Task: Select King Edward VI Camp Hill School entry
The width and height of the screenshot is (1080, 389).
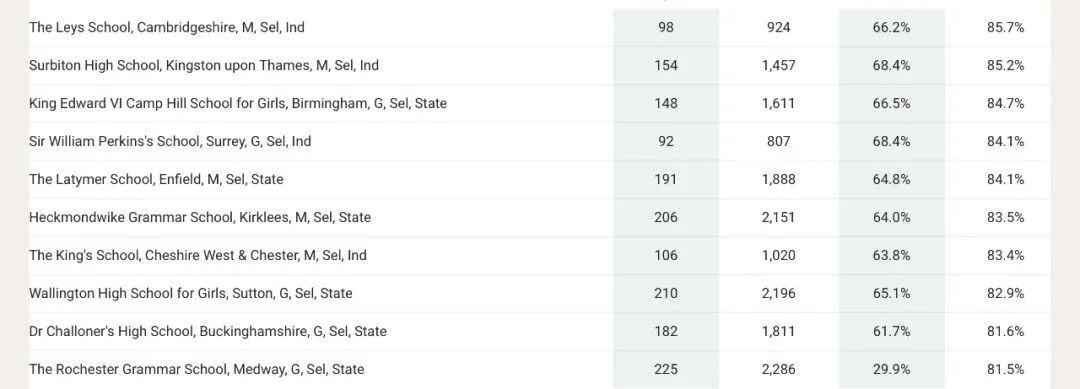Action: 238,103
